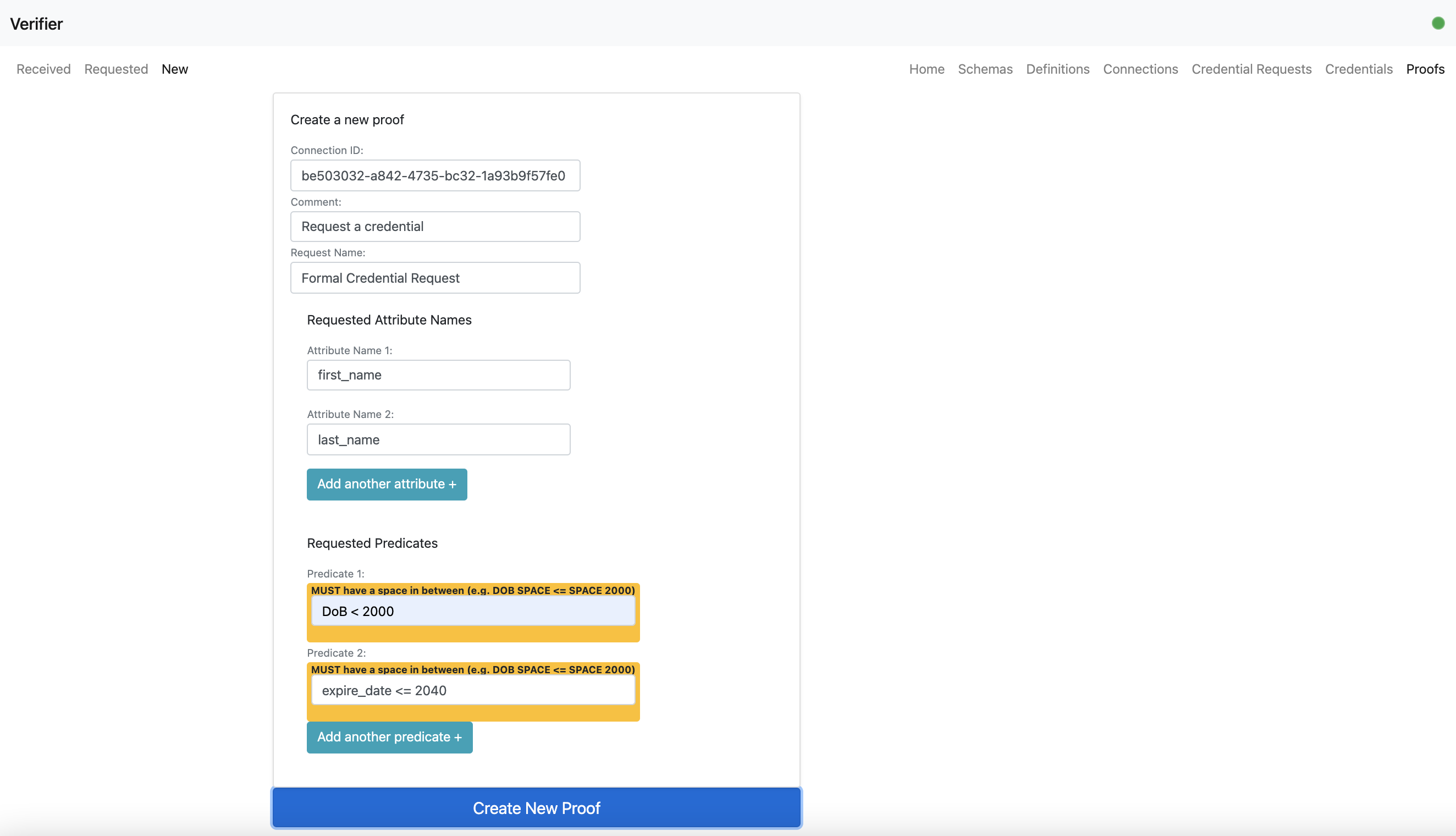Open the Requested proofs tab
Image resolution: width=1456 pixels, height=836 pixels.
pos(116,69)
